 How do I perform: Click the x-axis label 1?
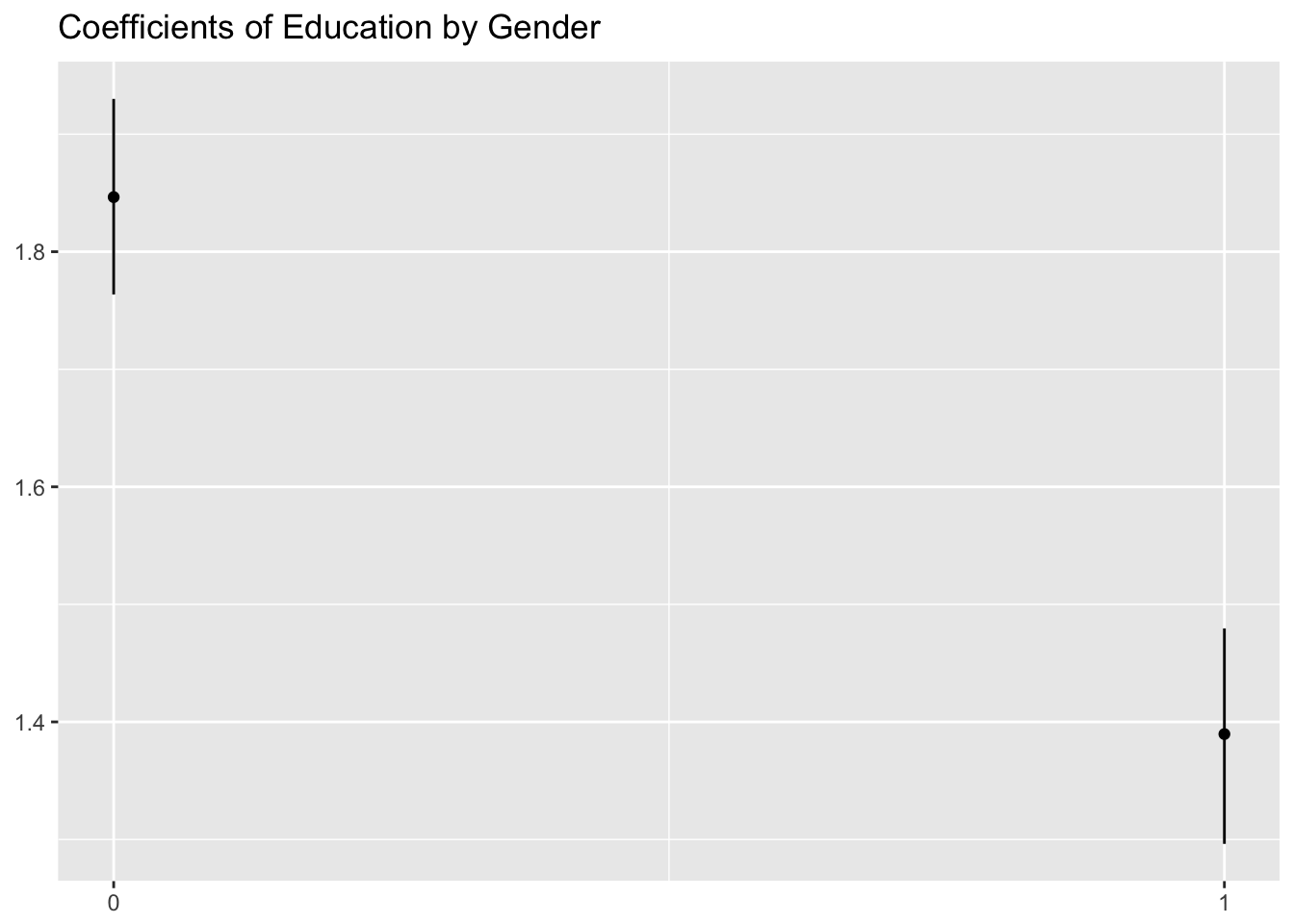(x=1224, y=903)
